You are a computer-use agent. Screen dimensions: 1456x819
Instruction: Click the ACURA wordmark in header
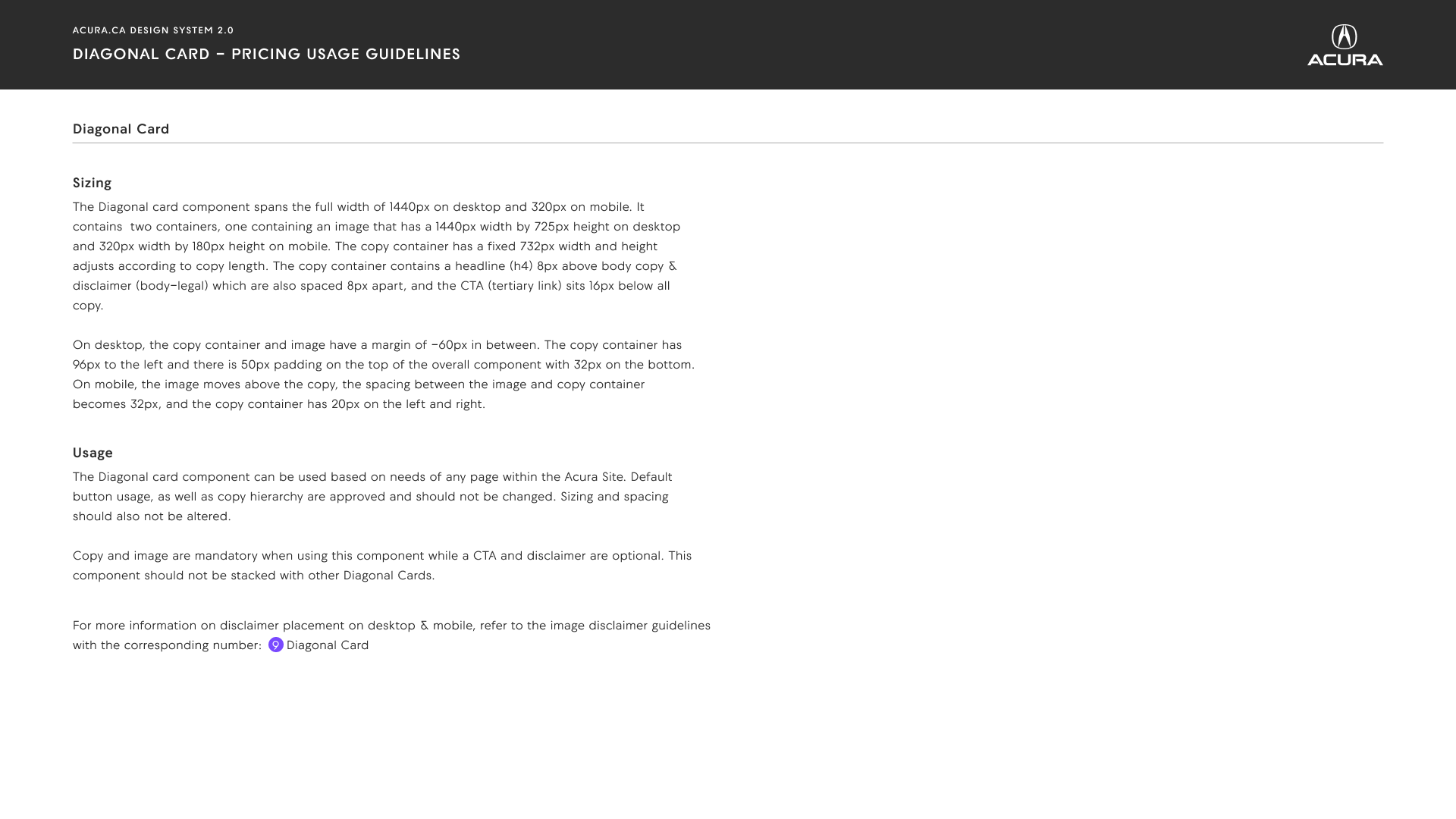tap(1345, 60)
